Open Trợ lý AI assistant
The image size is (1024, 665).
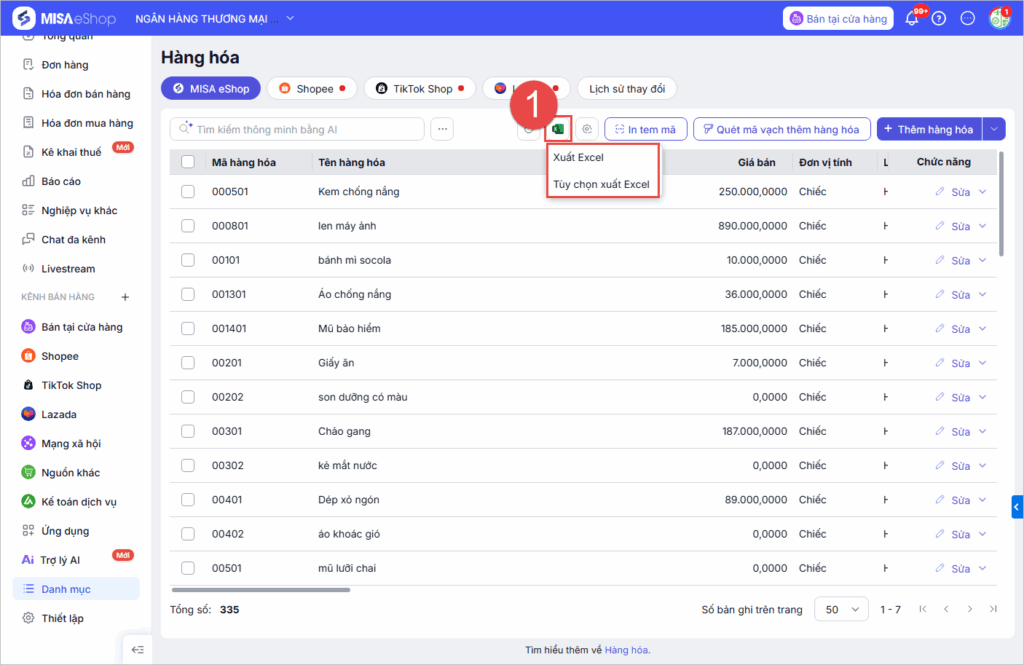[59, 560]
